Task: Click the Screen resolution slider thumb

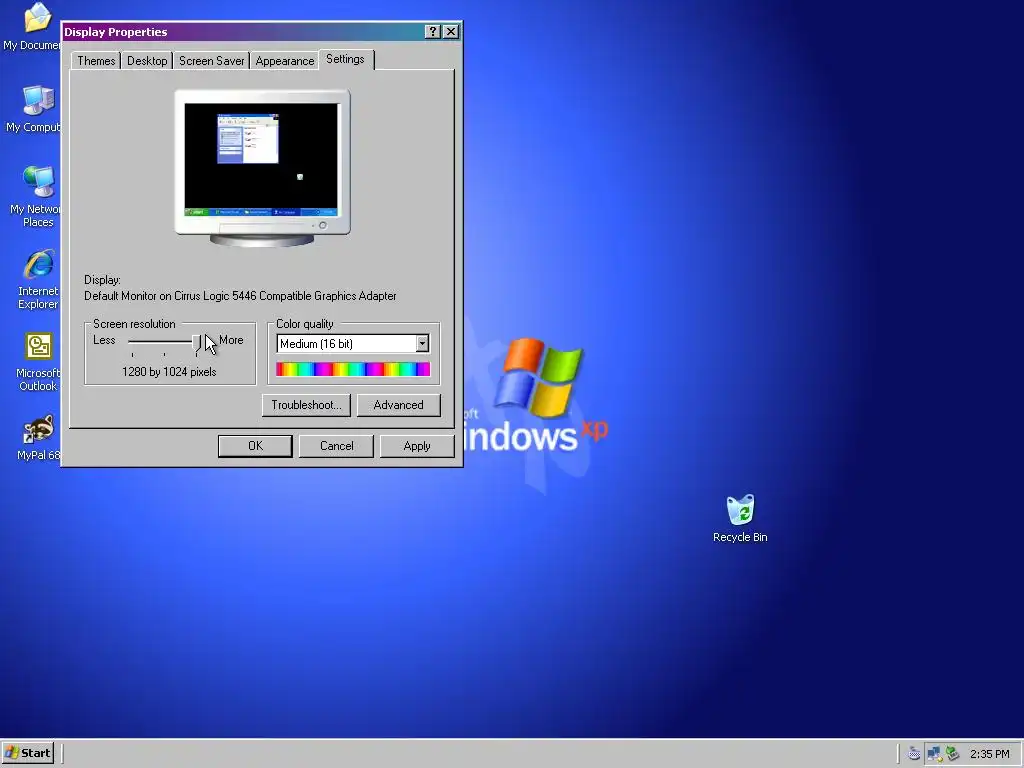Action: [197, 344]
